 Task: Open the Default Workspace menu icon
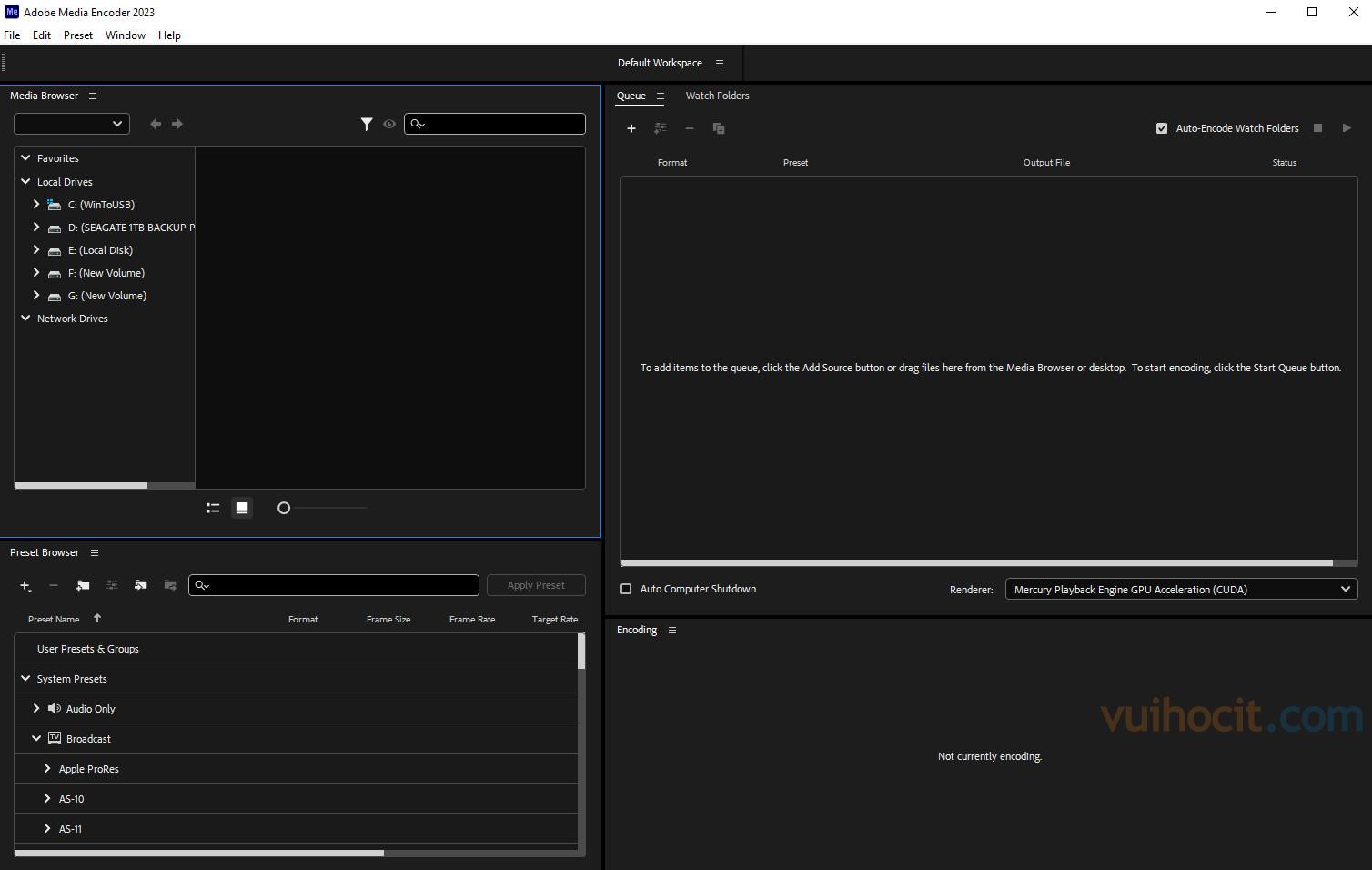click(720, 63)
